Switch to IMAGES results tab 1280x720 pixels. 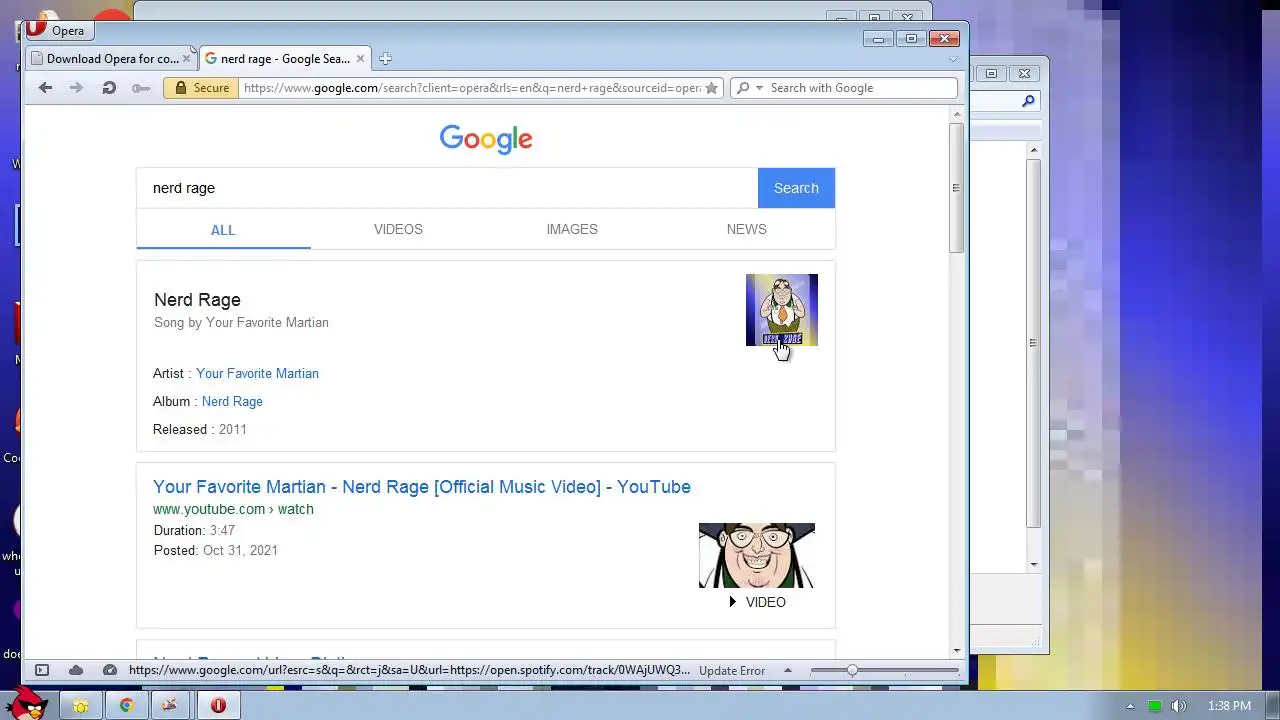pos(572,229)
